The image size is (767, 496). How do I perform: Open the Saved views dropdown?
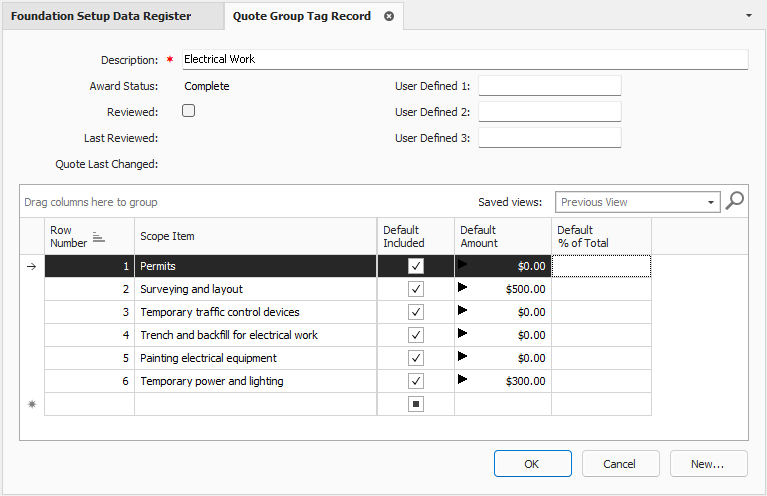pyautogui.click(x=712, y=202)
